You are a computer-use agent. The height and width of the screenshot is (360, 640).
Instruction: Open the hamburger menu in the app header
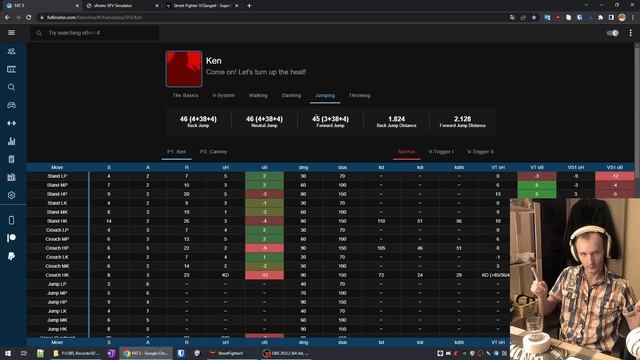point(11,33)
